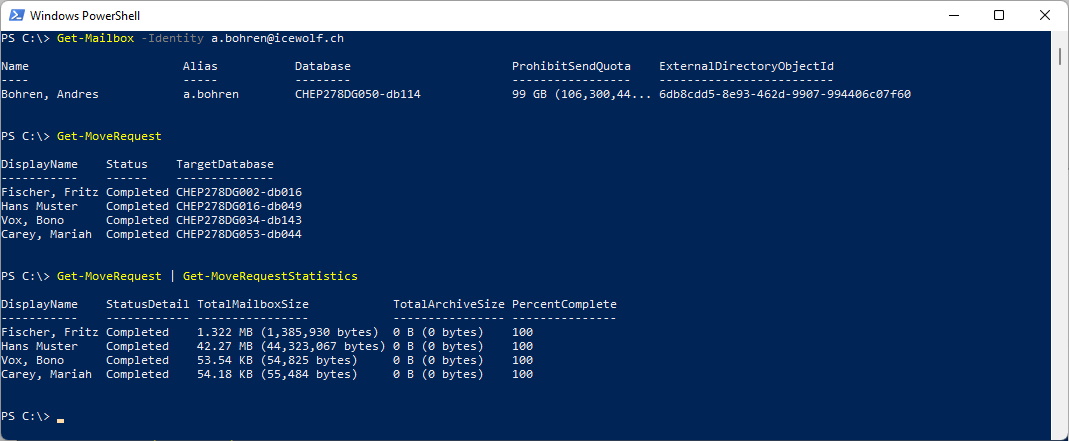Click the GUID '6db8cdd5-8e93-462d-9907-994406c07f60'
1069x441 pixels.
(x=785, y=94)
